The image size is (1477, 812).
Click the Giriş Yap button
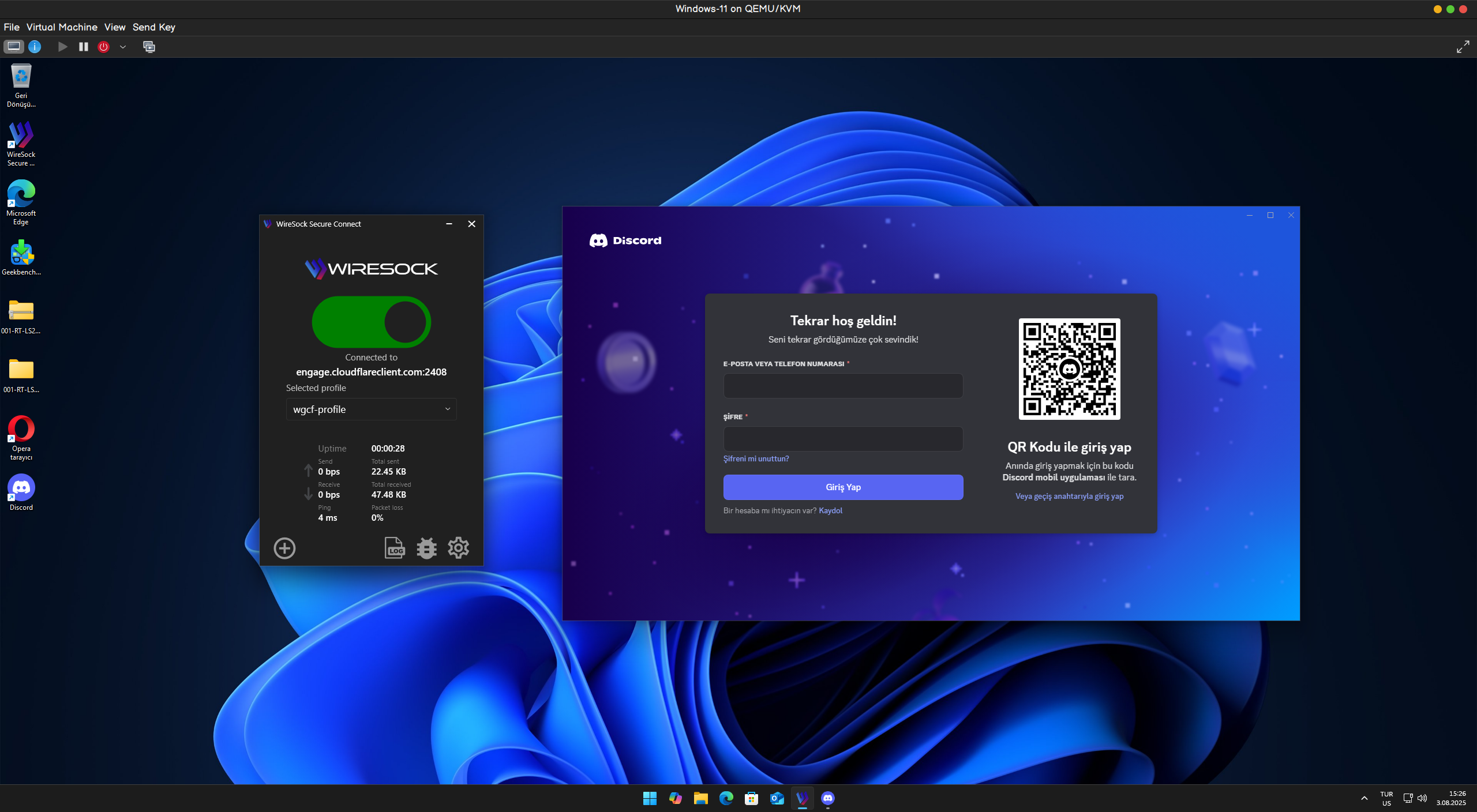click(x=843, y=487)
